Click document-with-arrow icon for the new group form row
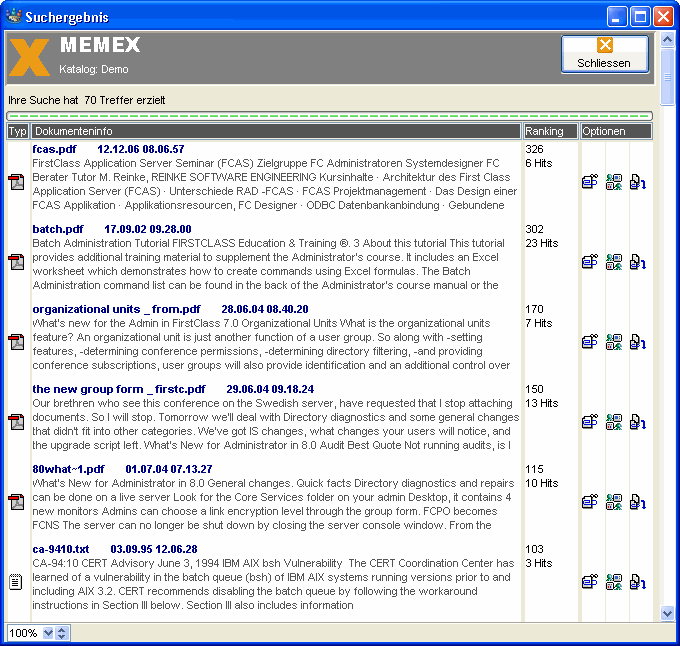This screenshot has width=680, height=646. (x=638, y=422)
